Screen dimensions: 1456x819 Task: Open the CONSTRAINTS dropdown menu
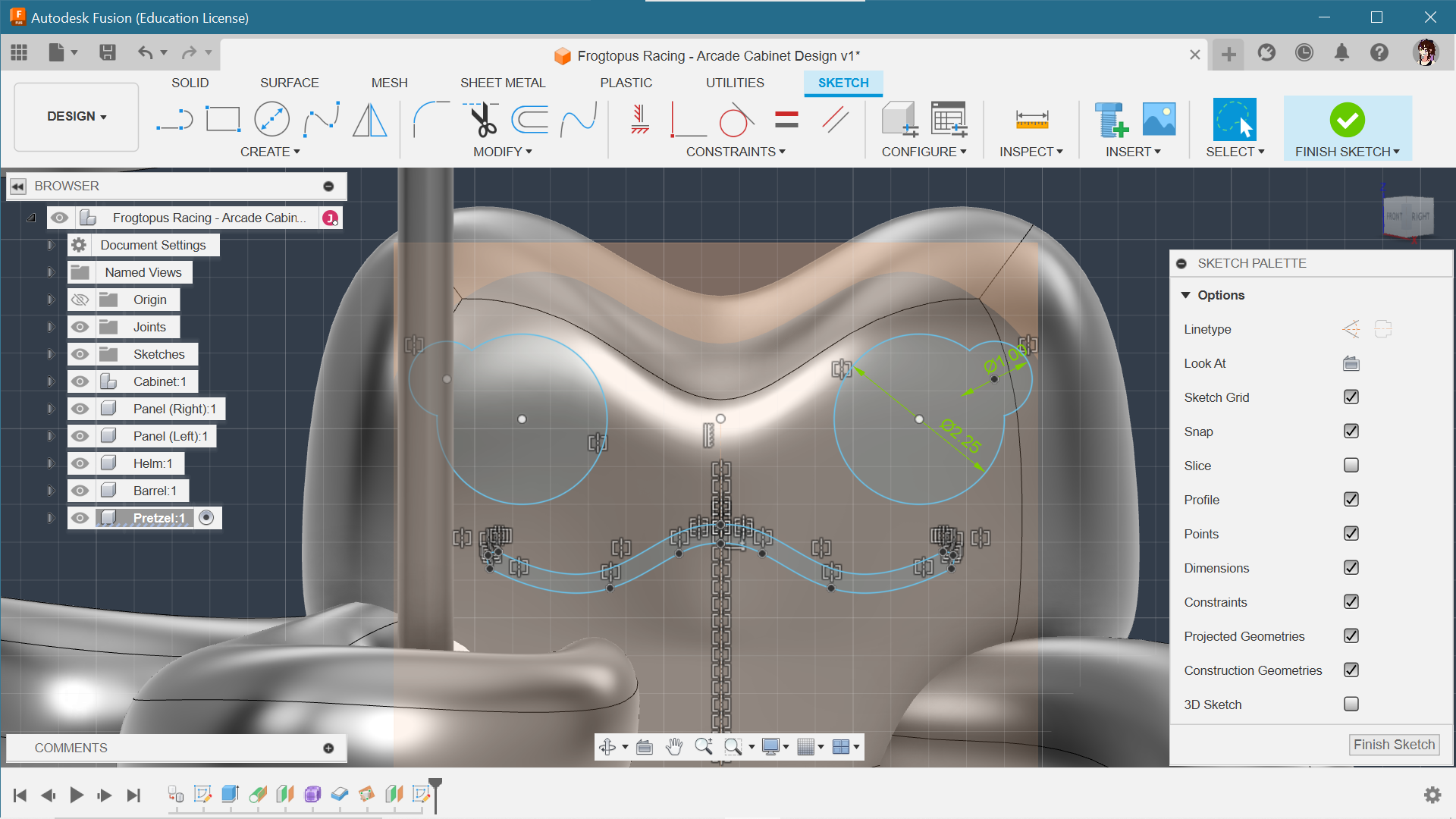[x=736, y=152]
